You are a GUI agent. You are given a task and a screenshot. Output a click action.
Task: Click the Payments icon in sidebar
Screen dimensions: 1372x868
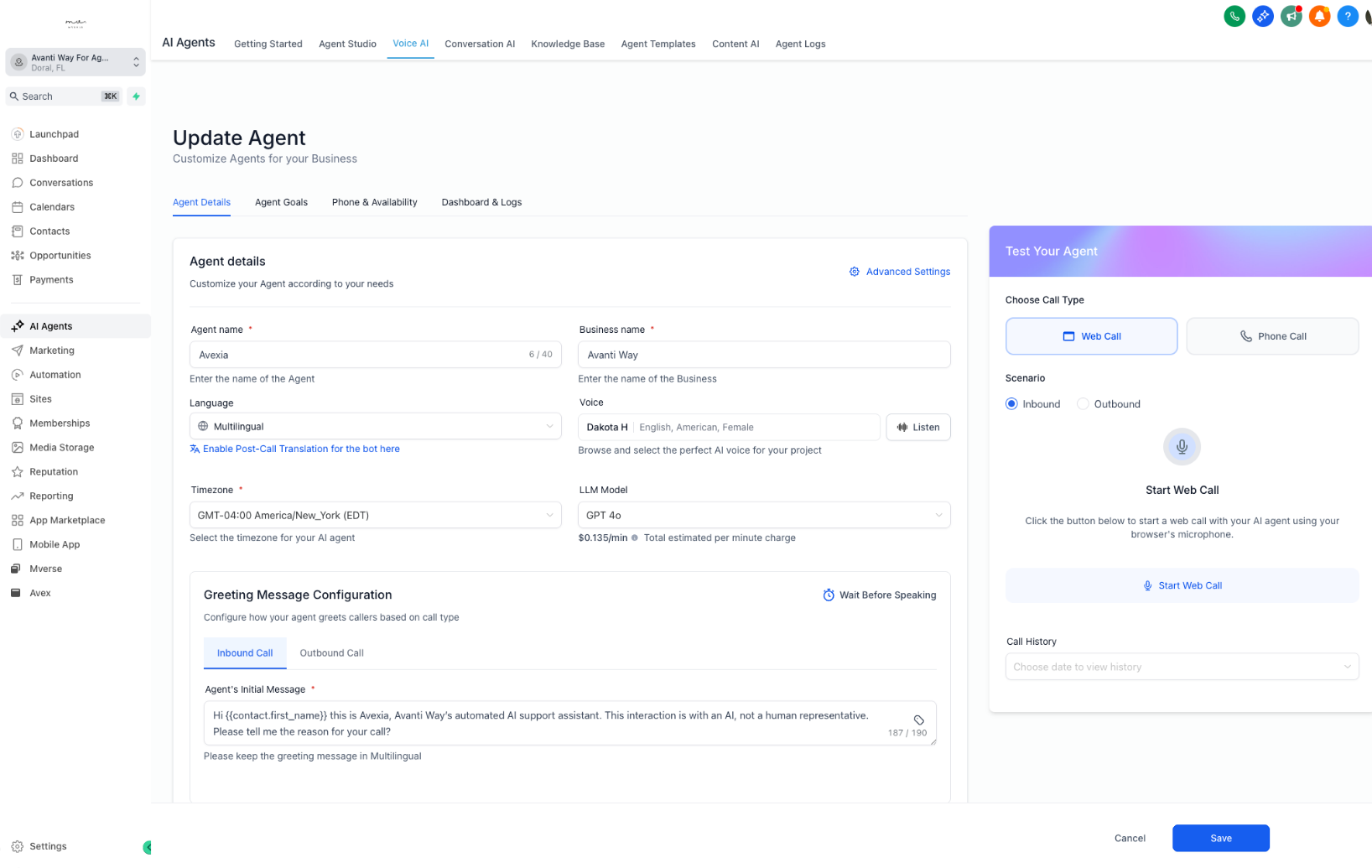point(18,280)
